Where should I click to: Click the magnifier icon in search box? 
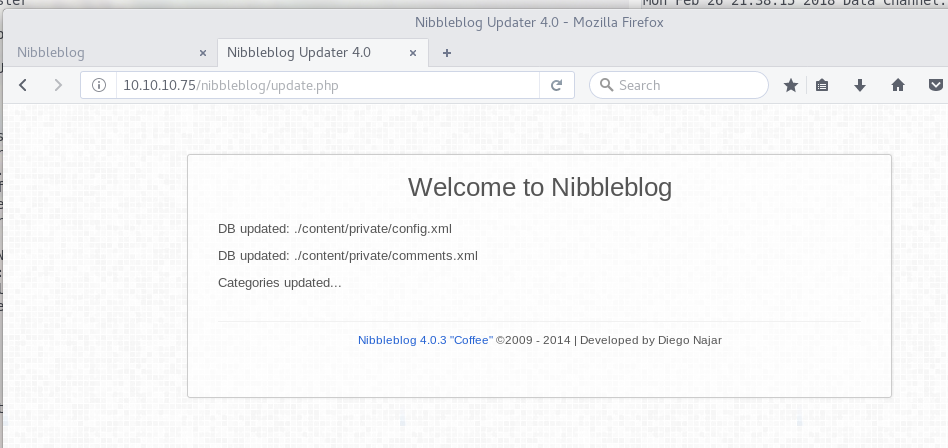[x=606, y=85]
